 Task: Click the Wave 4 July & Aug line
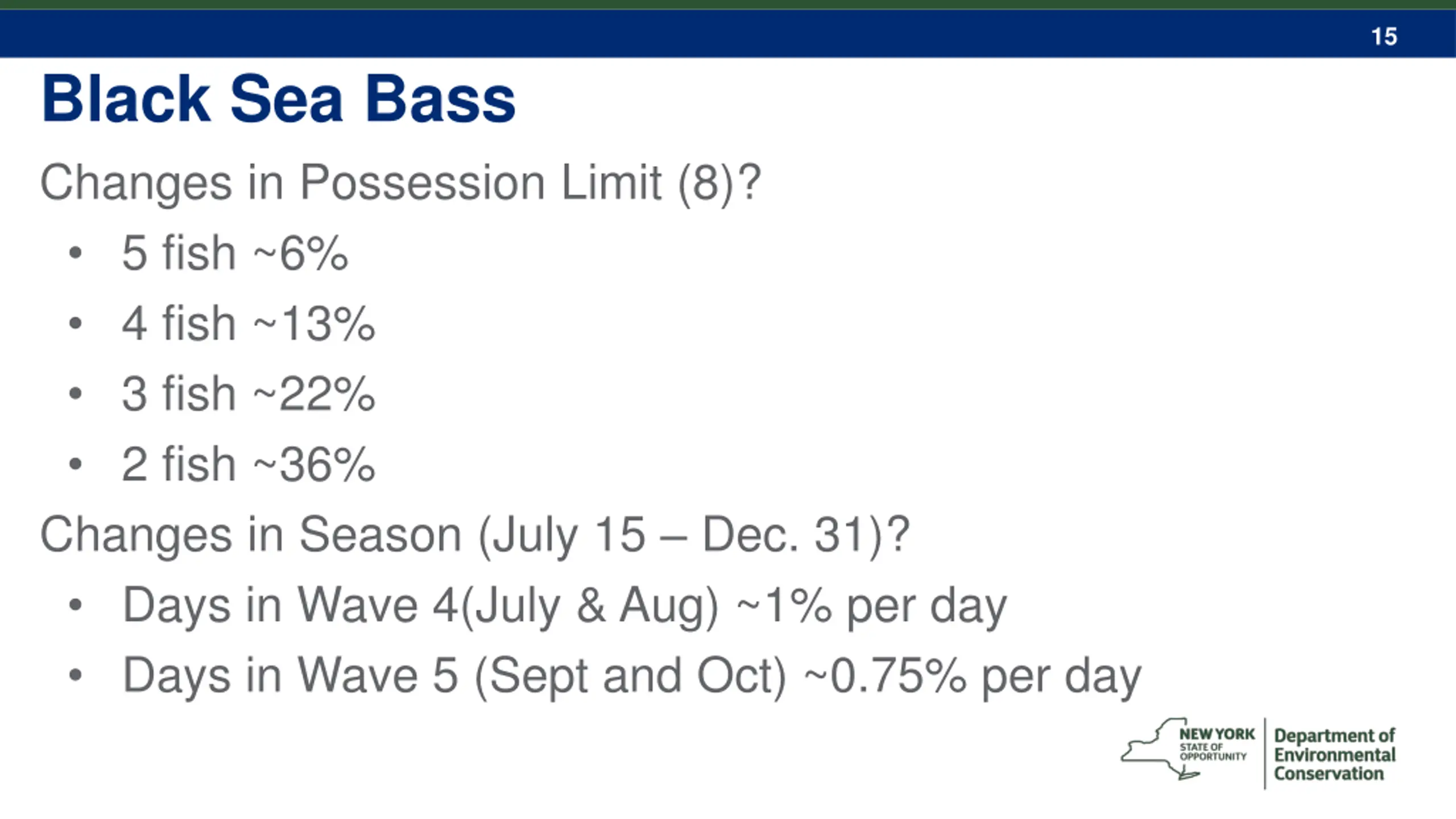565,606
